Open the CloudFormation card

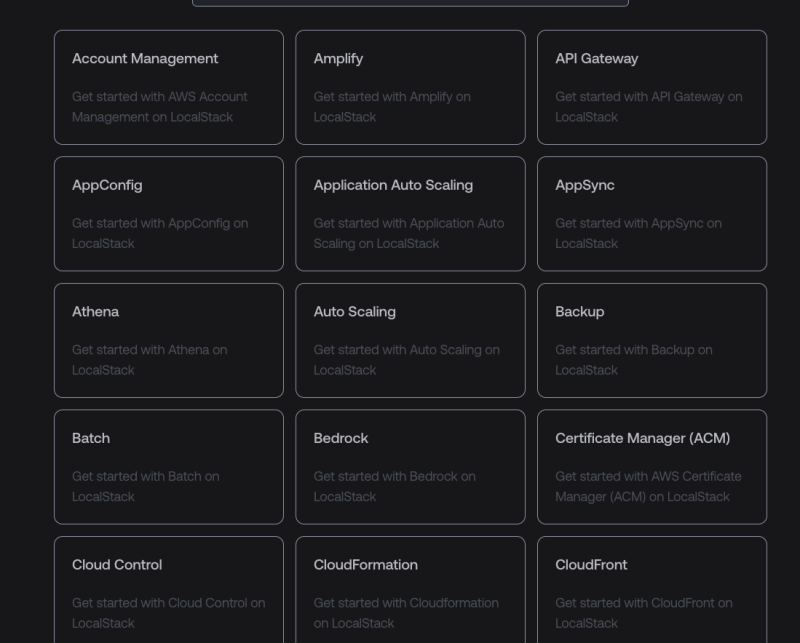pyautogui.click(x=410, y=590)
